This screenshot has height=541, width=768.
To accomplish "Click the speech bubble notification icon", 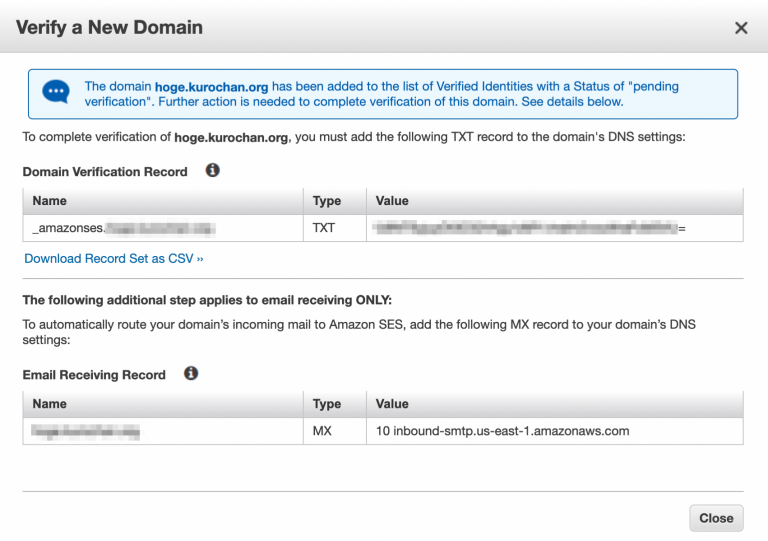I will [x=56, y=93].
